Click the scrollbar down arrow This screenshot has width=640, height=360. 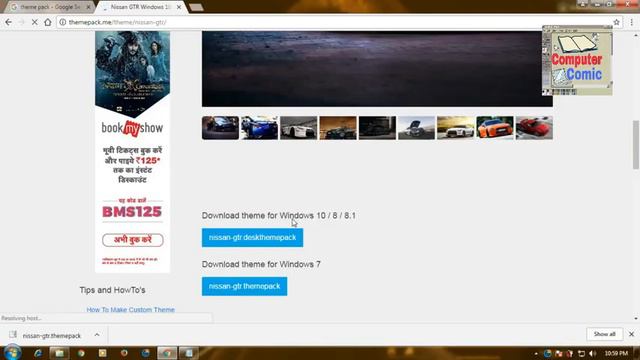[x=636, y=319]
